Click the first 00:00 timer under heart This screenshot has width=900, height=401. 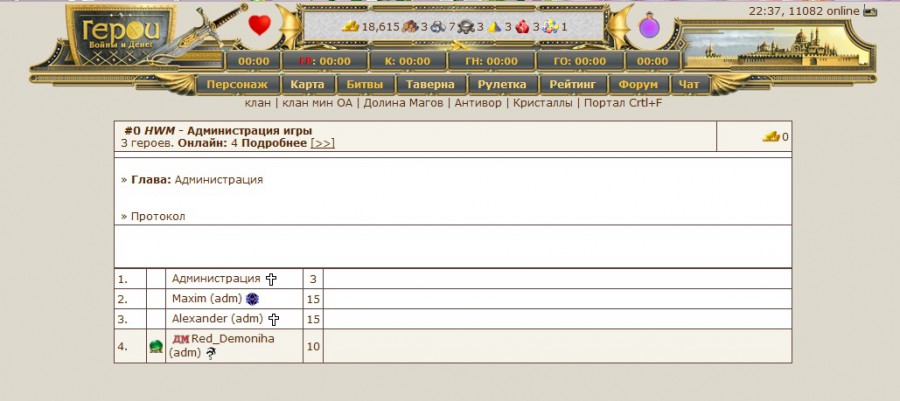[253, 61]
